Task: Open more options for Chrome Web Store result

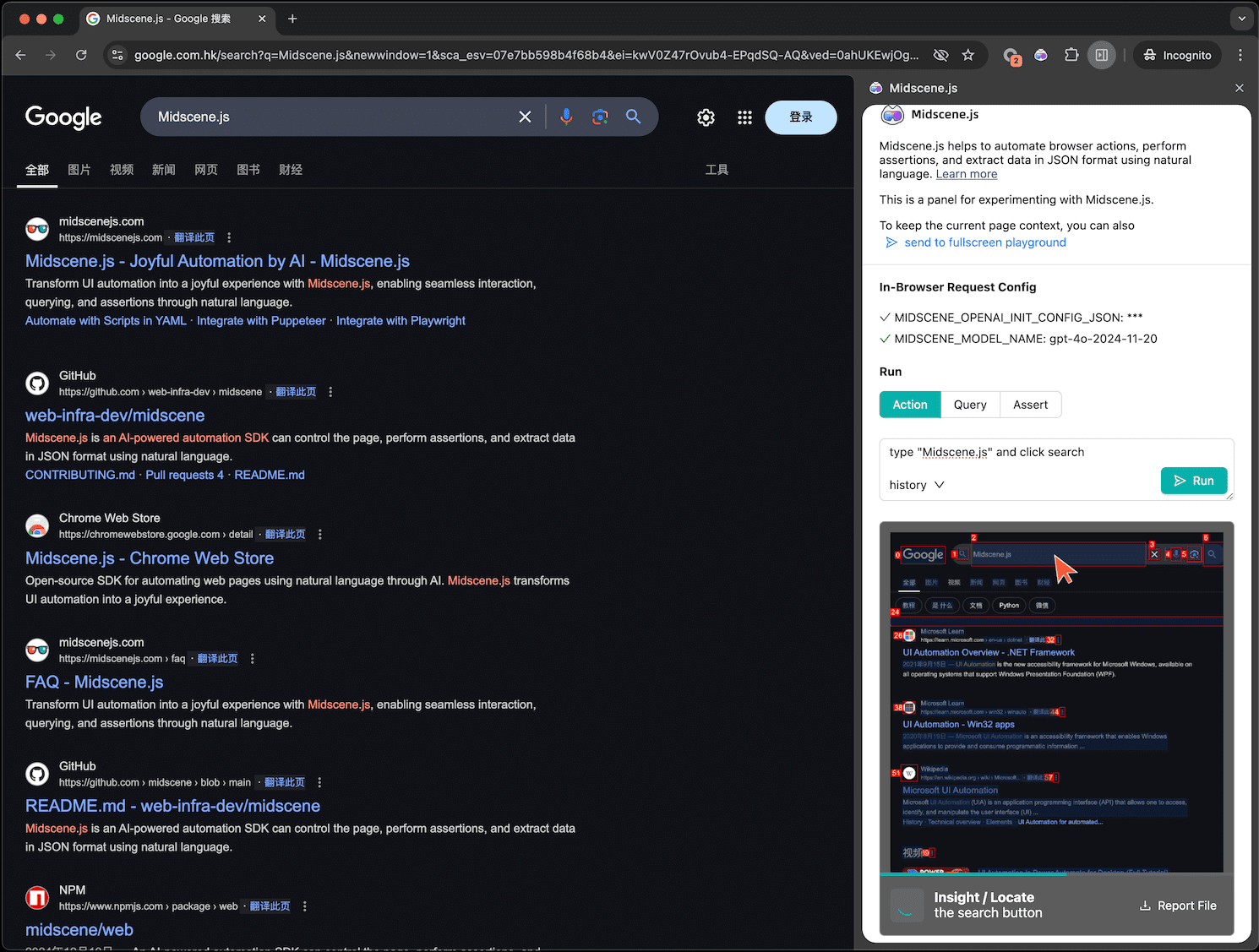Action: (x=320, y=535)
